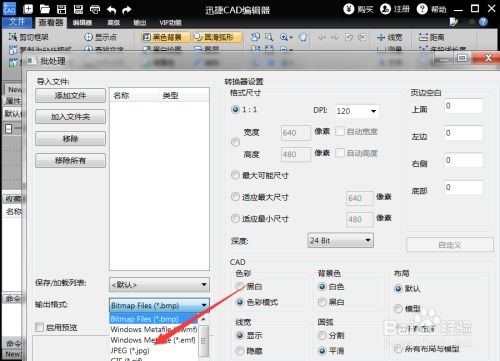Select the 适应最小尺寸 radio button
Viewport: 500px width, 361px height.
point(235,218)
